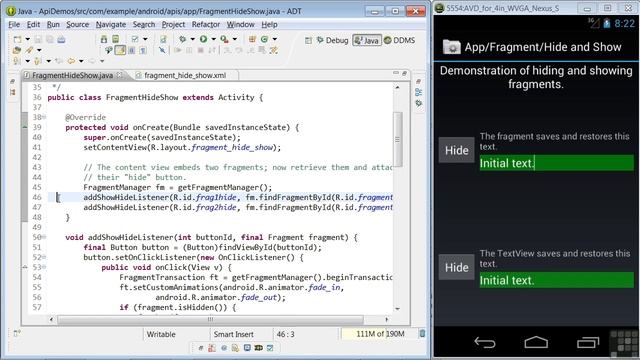Viewport: 640px width, 360px height.
Task: Toggle Mark Occurrences in the toolbar
Action: 120,50
